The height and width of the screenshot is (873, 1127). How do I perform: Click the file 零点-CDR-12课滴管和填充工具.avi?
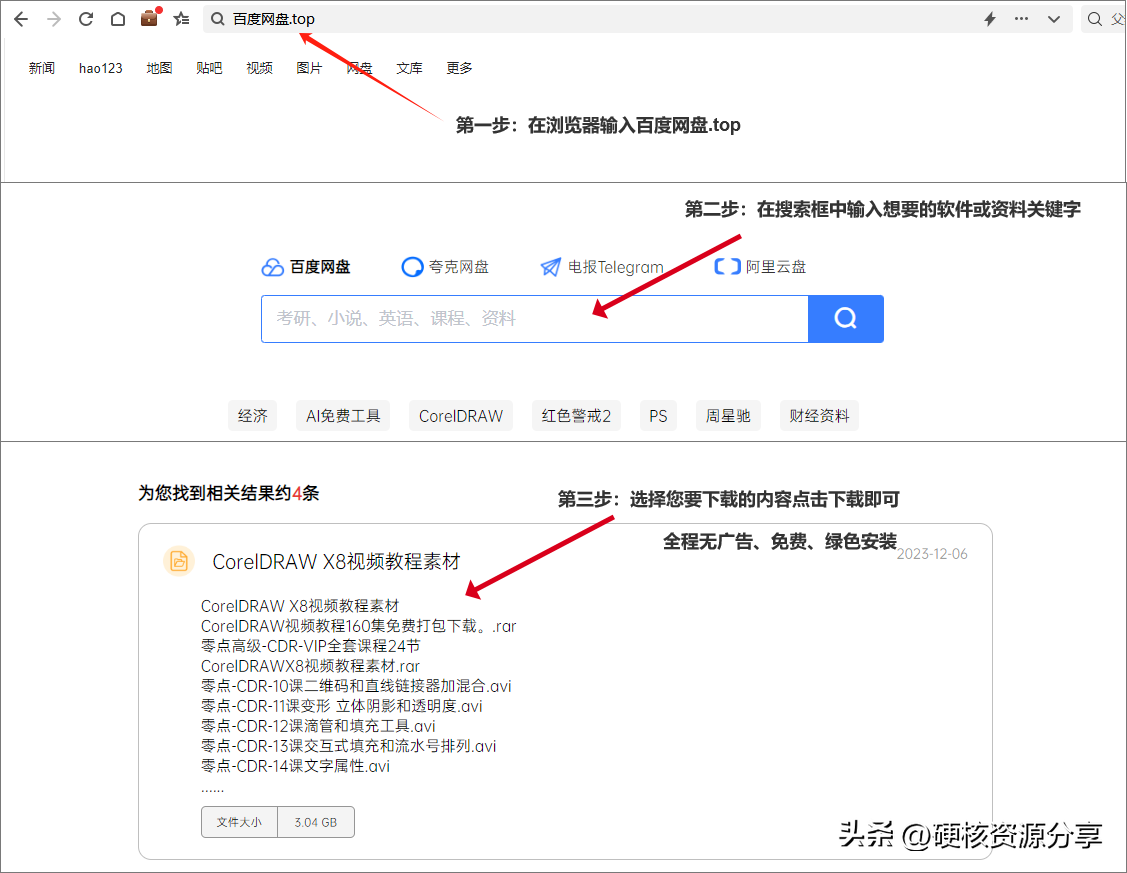[318, 726]
